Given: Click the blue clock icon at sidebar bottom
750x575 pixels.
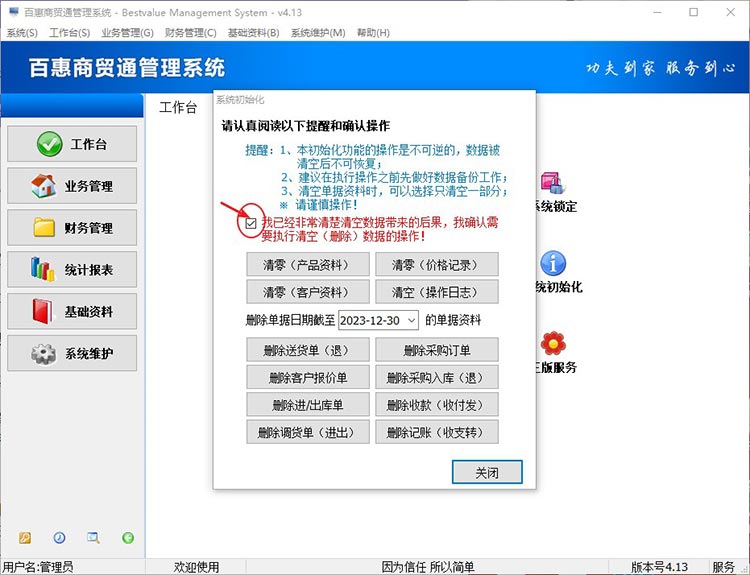Looking at the screenshot, I should (59, 538).
